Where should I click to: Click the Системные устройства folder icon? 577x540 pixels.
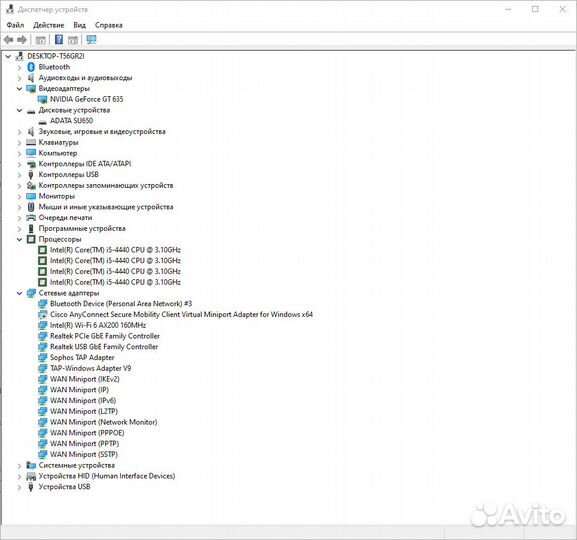point(31,466)
